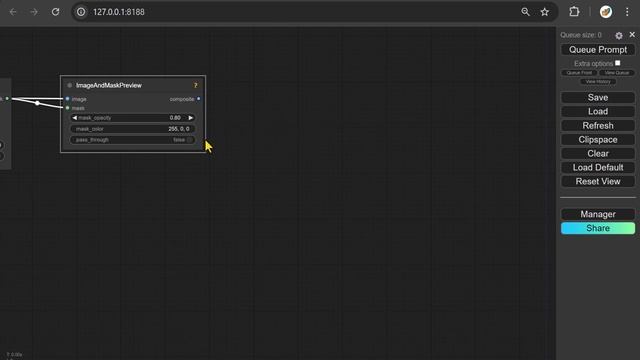
Task: Click the address bar URL 127.0.0.1:8188
Action: click(119, 12)
